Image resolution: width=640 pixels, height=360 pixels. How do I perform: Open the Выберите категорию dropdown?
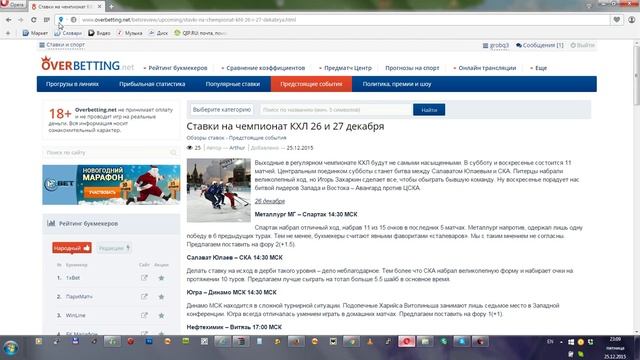[x=222, y=110]
